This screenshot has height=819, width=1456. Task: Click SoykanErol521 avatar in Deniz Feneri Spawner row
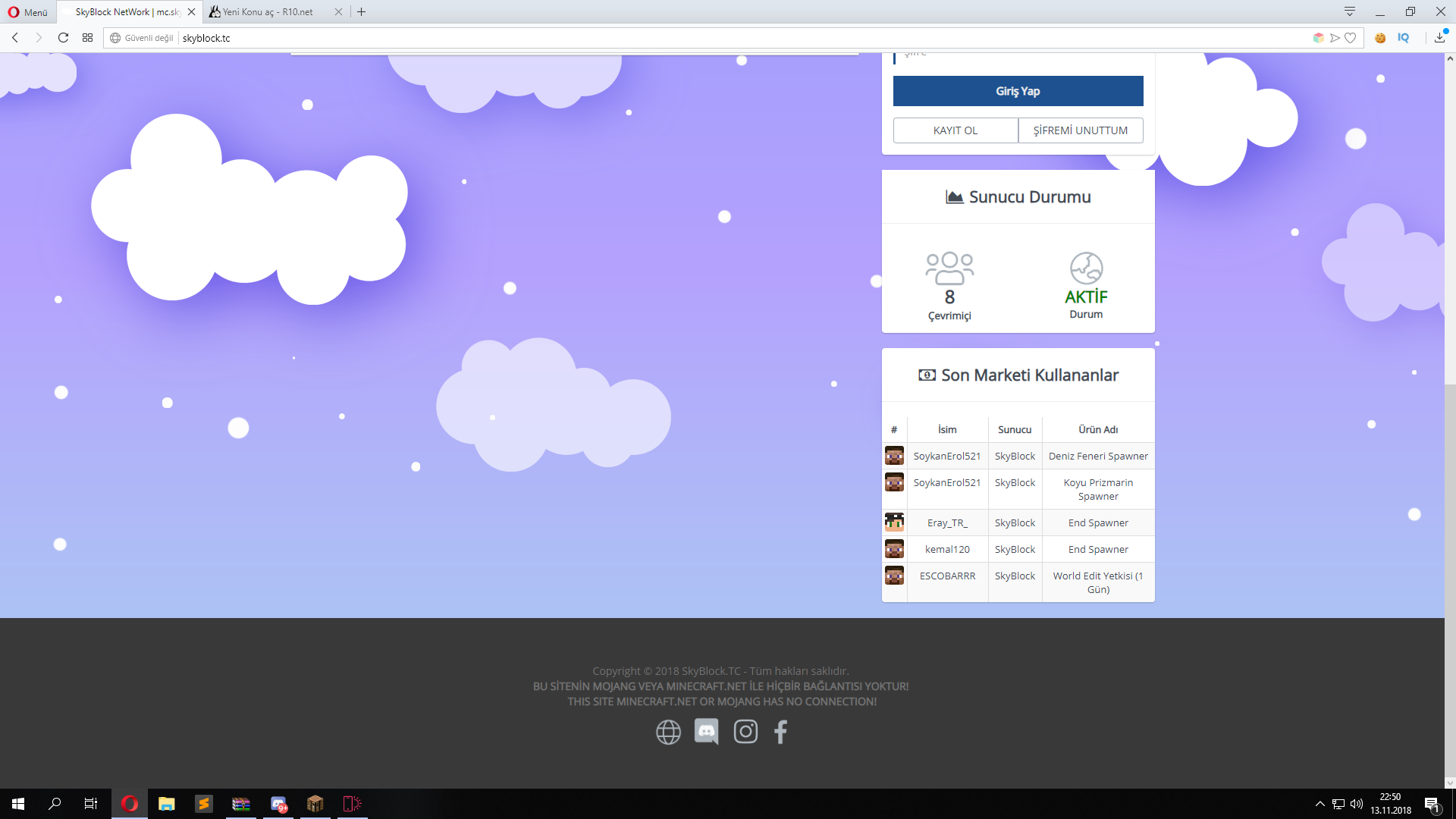(x=894, y=456)
